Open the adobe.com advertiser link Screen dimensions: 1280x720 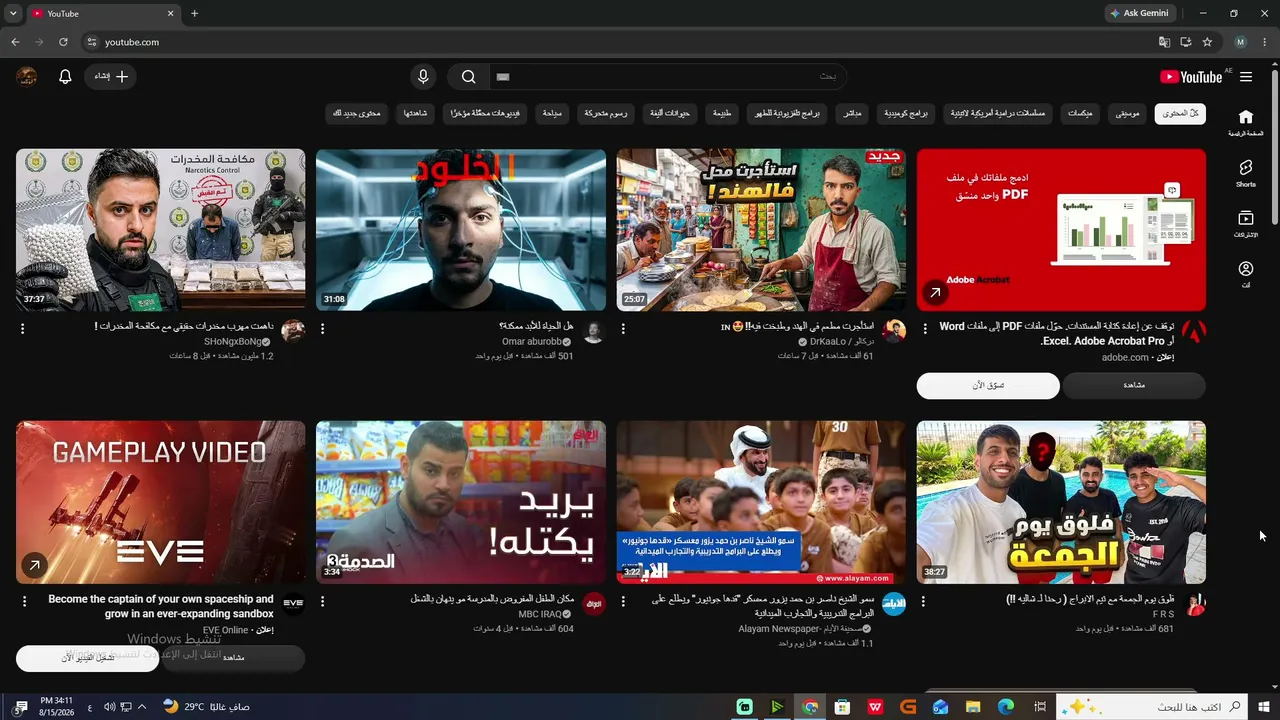(x=1125, y=357)
